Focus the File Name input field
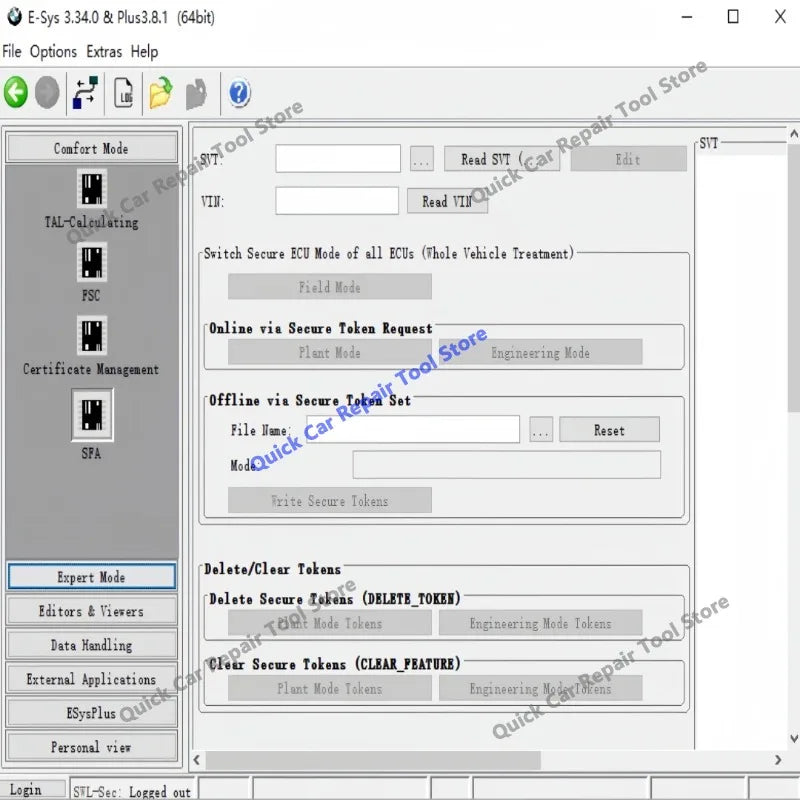 coord(413,429)
